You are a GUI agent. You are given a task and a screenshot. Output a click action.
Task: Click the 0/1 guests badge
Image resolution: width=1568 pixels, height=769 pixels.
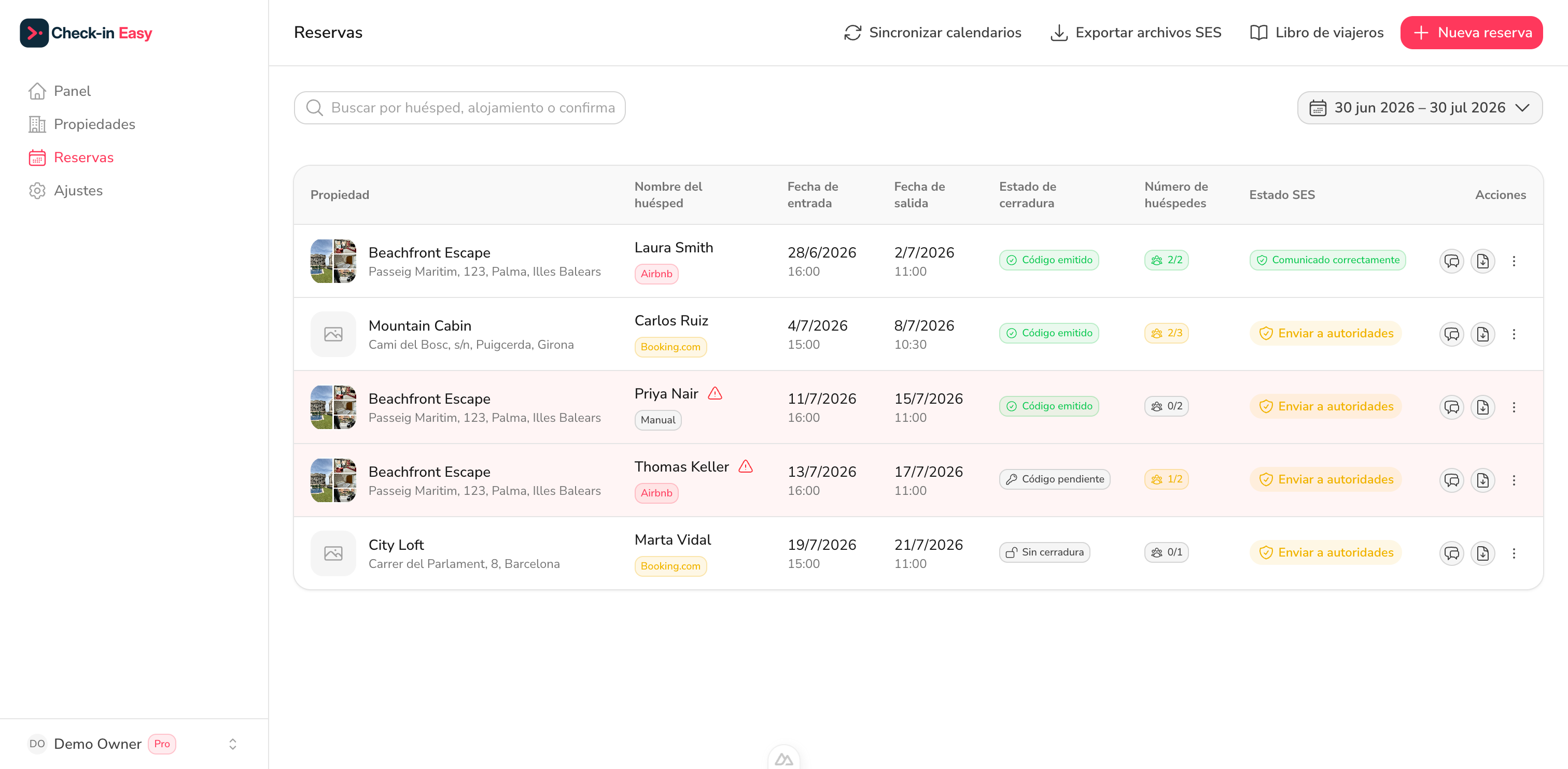click(1166, 552)
